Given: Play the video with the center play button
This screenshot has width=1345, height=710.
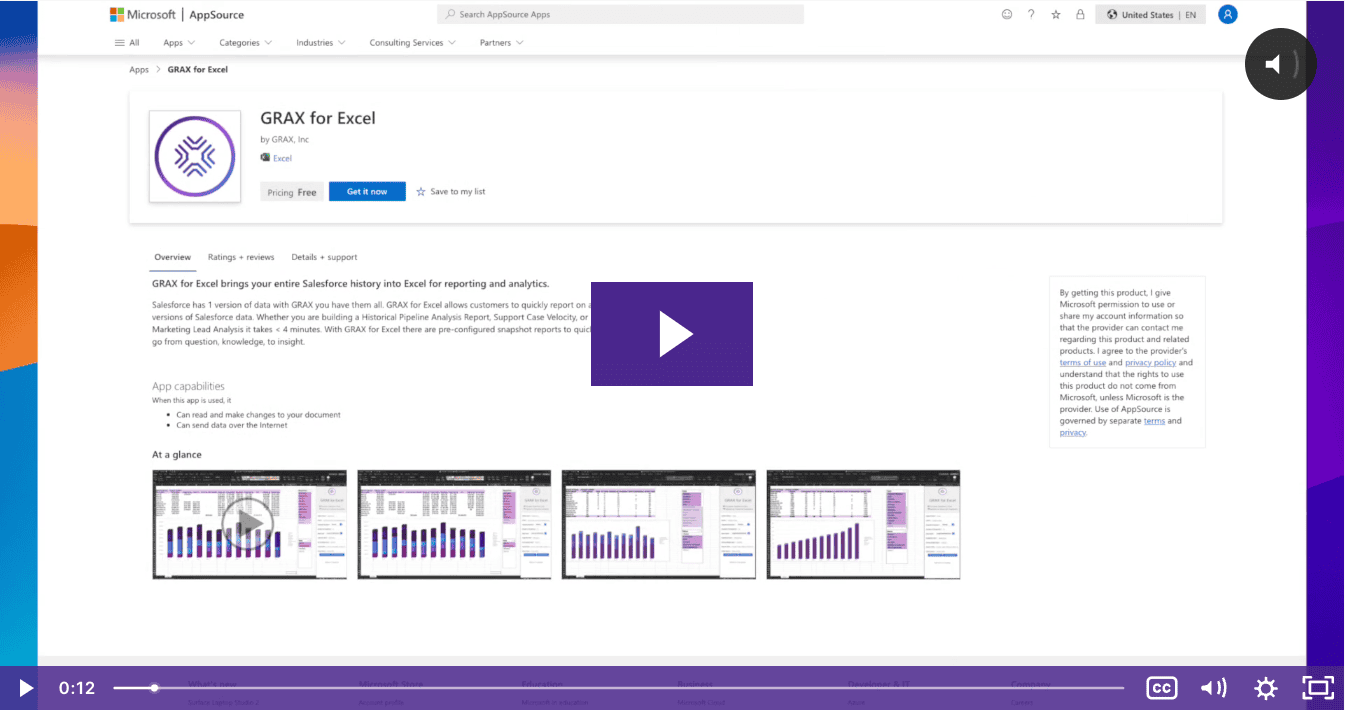Looking at the screenshot, I should point(672,334).
